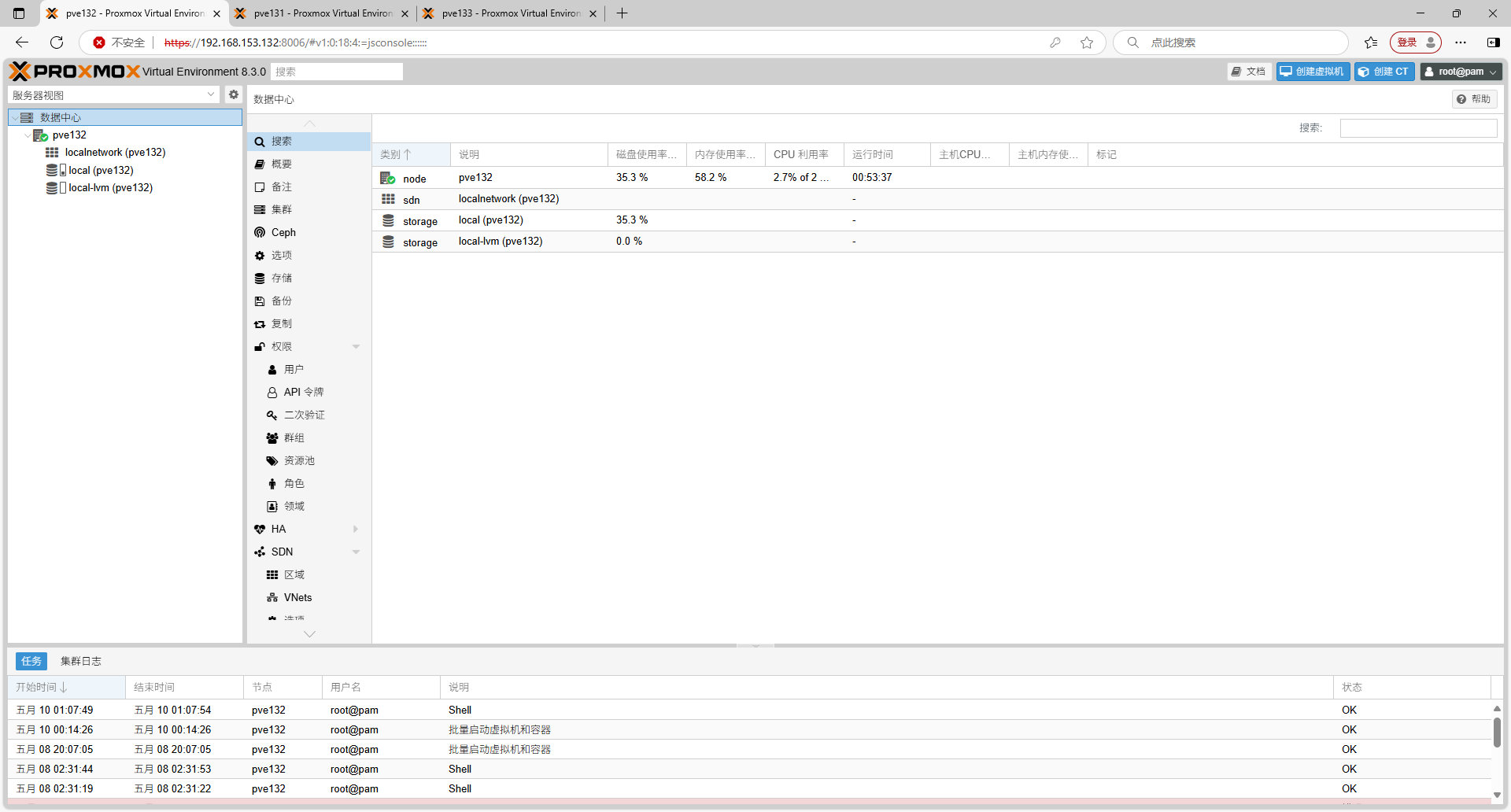This screenshot has width=1511, height=812.
Task: Open the Ceph menu item
Action: (308, 233)
